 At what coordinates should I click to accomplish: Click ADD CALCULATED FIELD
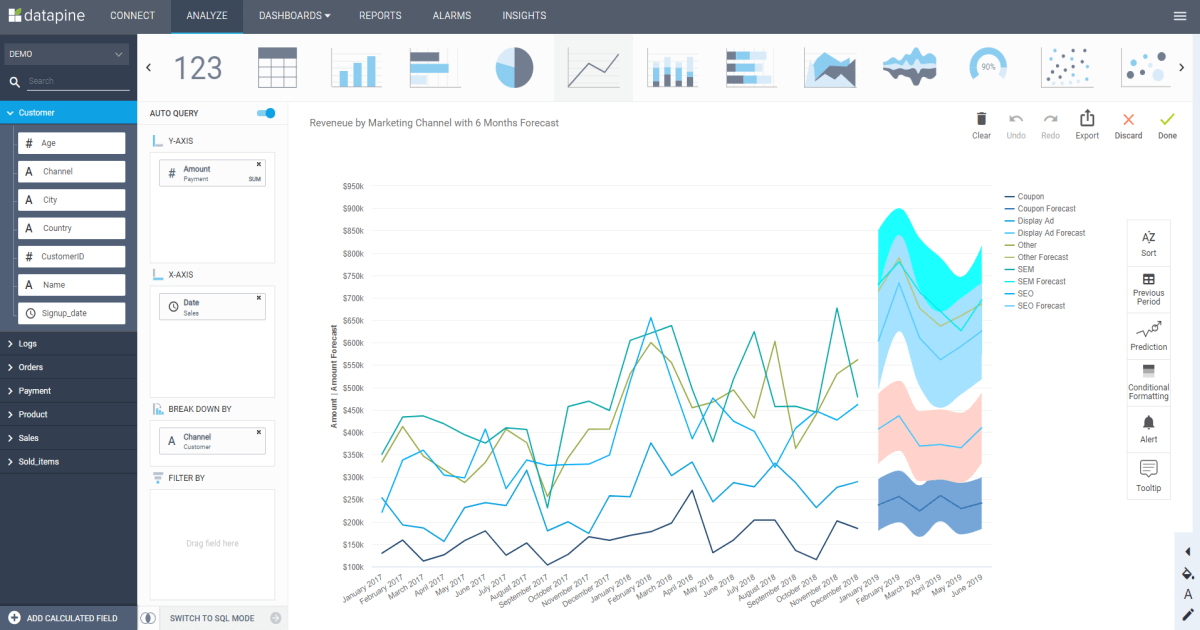[69, 618]
